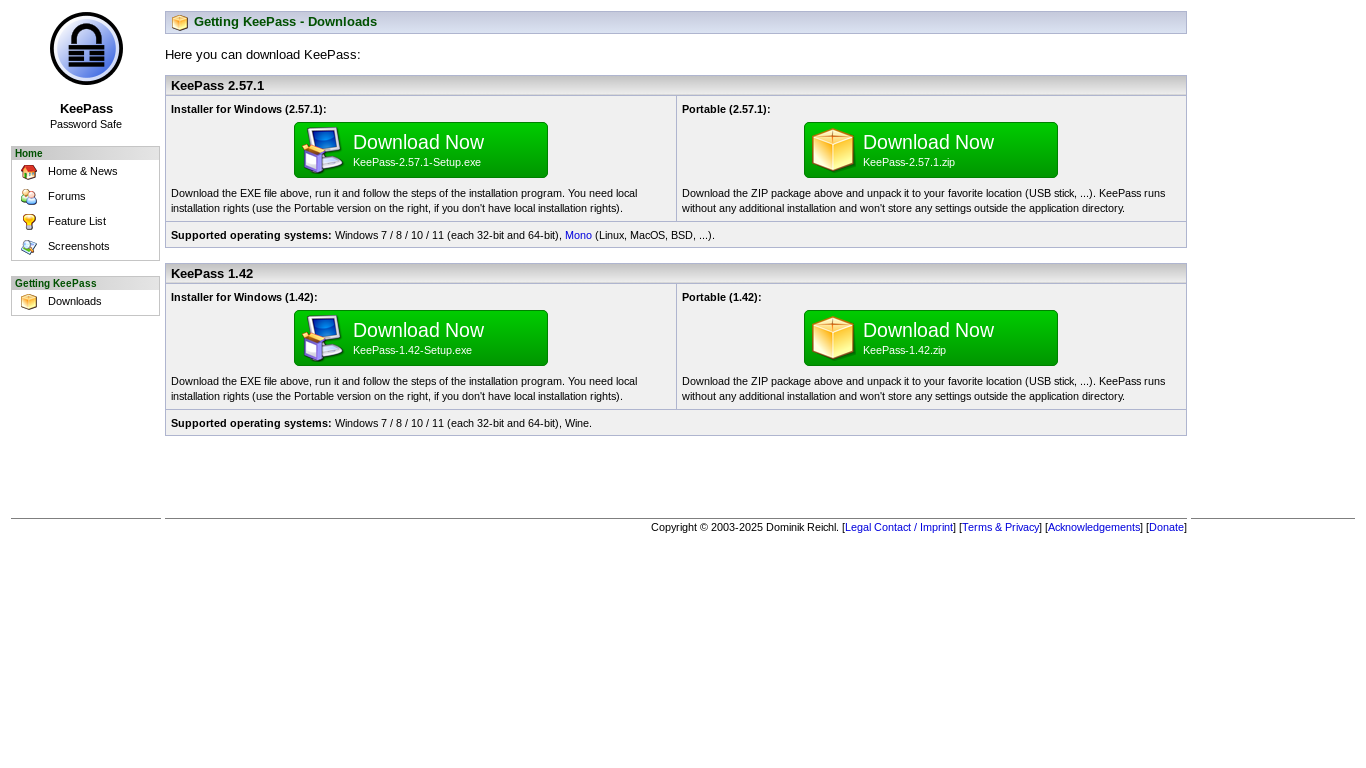Image resolution: width=1366 pixels, height=768 pixels.
Task: View the Screenshots page
Action: tap(79, 247)
